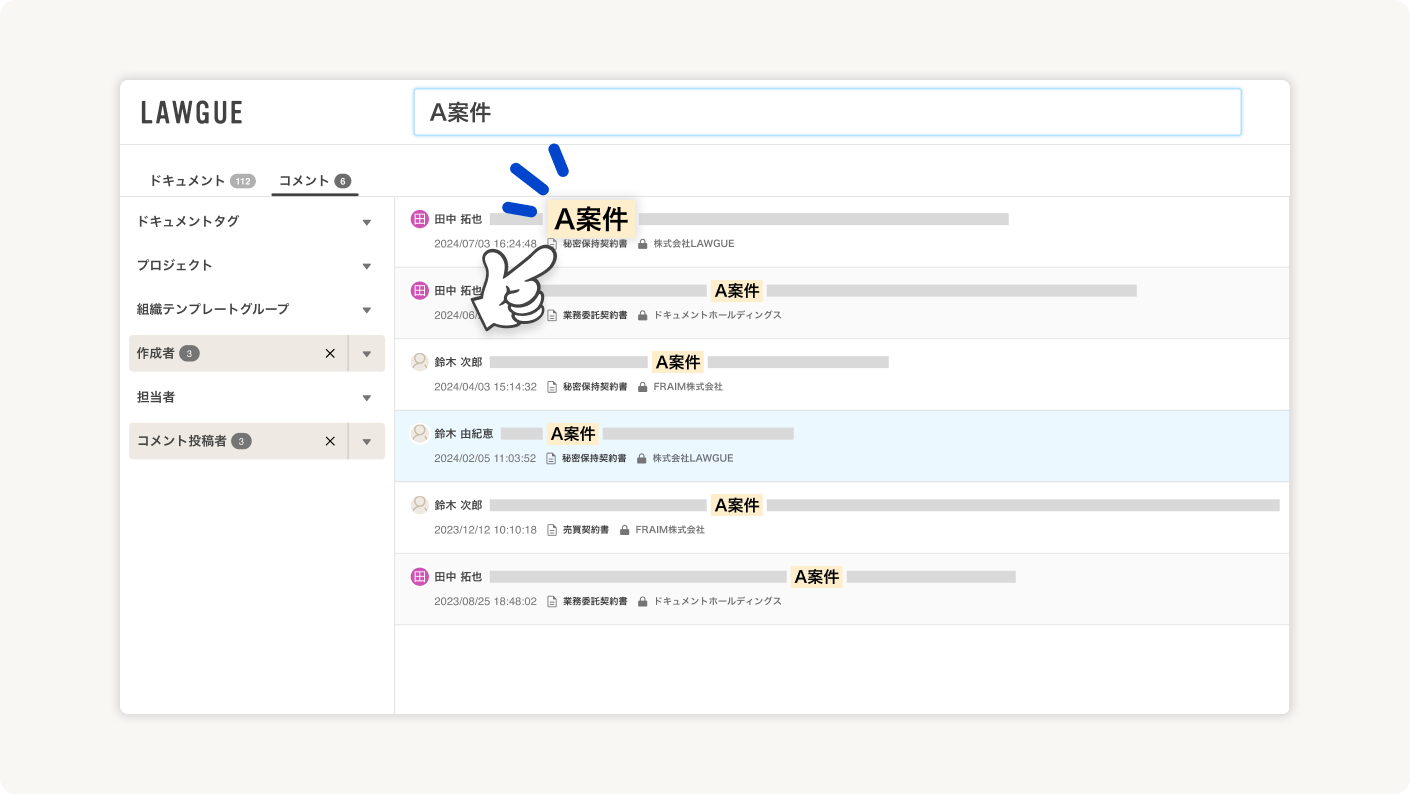Click the document icon beside 業務委託契約書
Screen dimensions: 1410x794
tap(551, 314)
